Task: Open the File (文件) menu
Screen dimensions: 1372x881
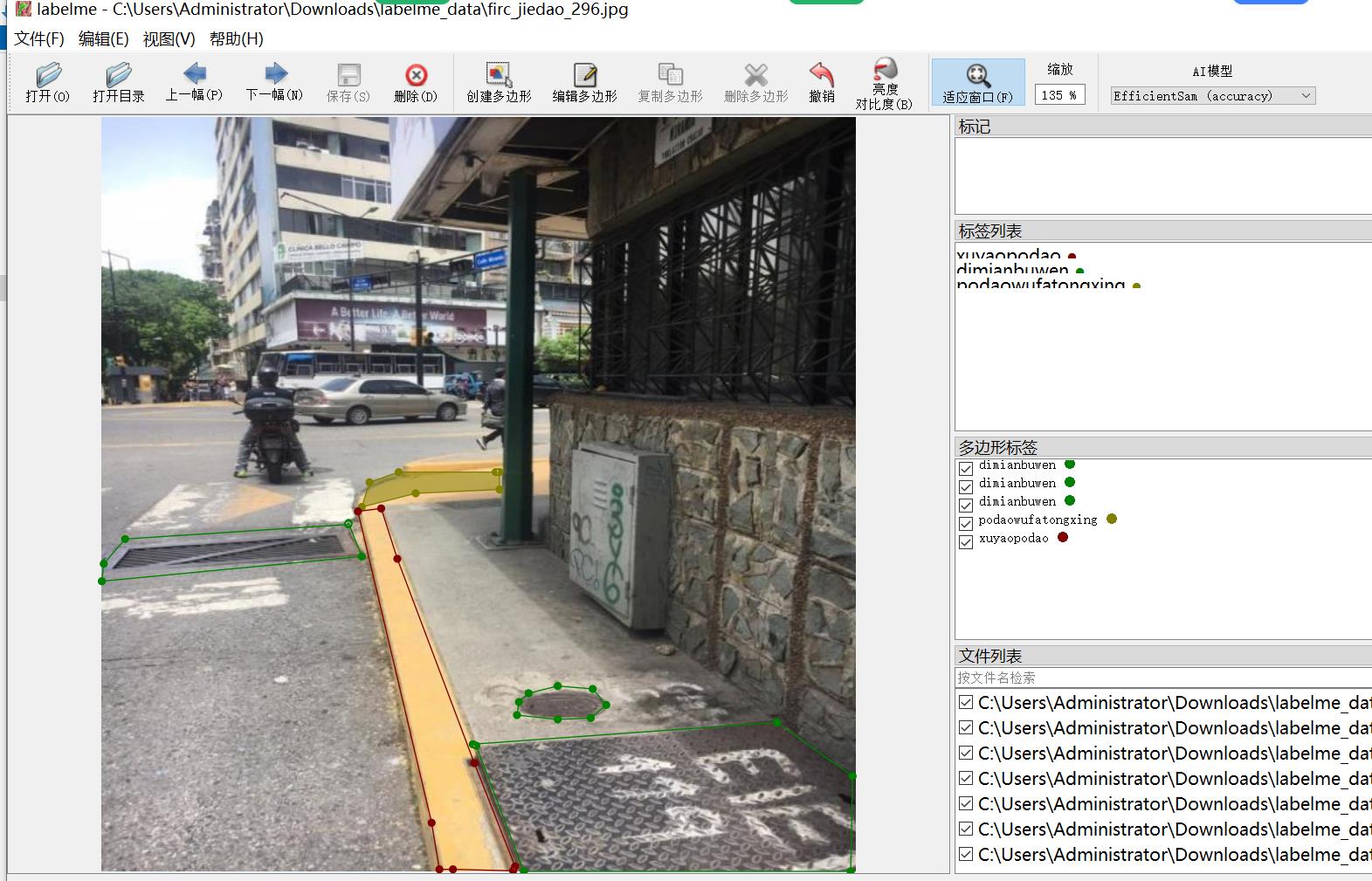Action: click(39, 38)
